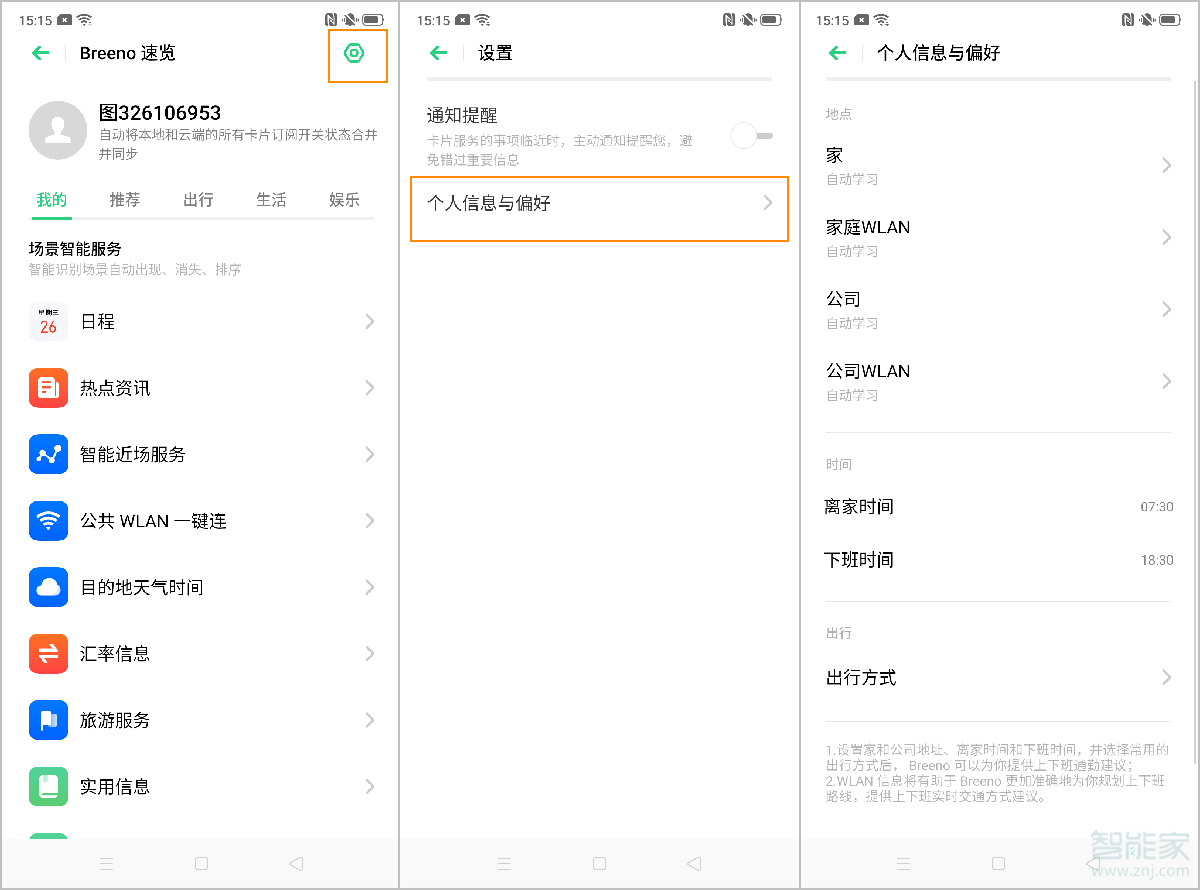Tap 离家时间 to change 07:30
The image size is (1200, 890).
pyautogui.click(x=997, y=507)
